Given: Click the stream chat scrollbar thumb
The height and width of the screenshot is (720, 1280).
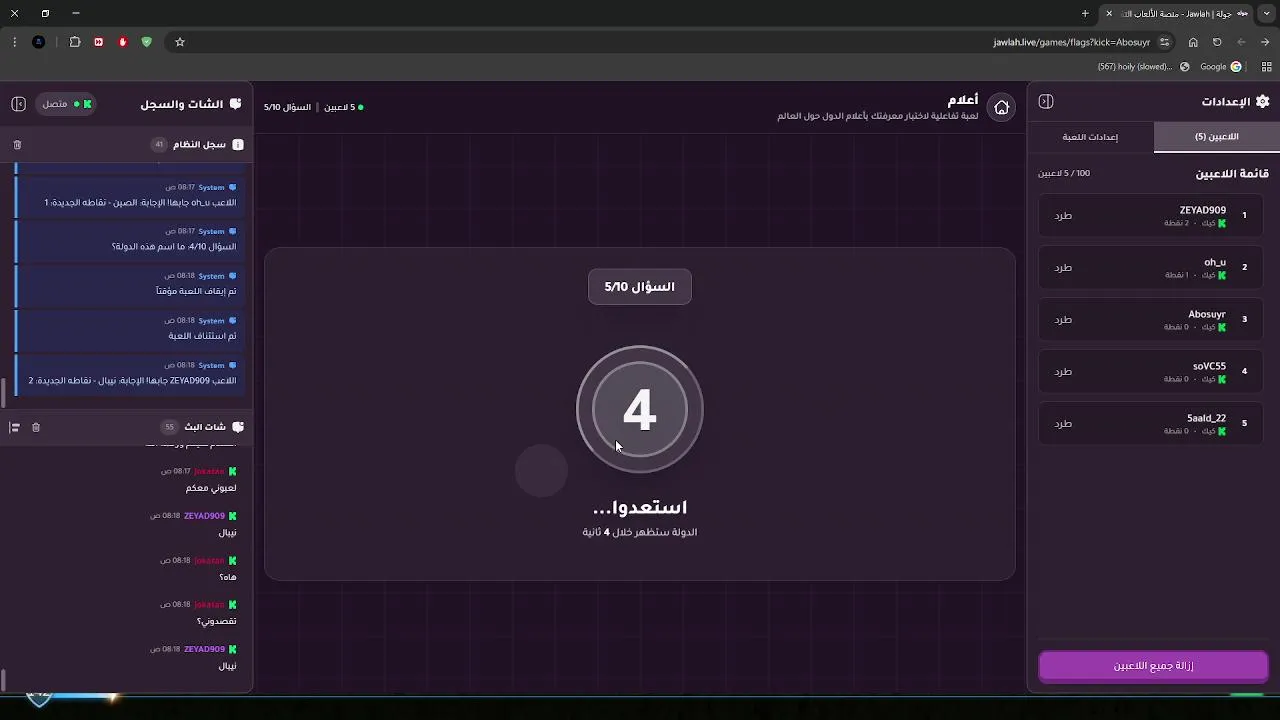Looking at the screenshot, I should (x=3, y=680).
